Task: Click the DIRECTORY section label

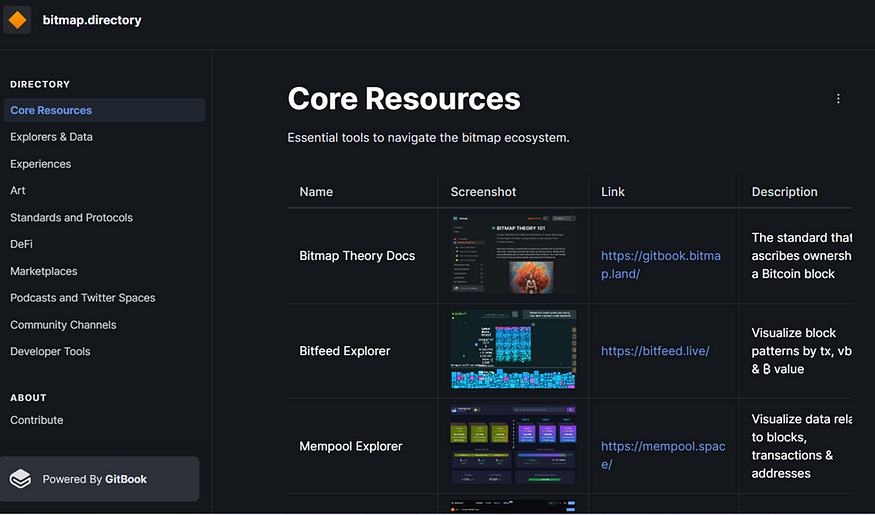Action: click(x=40, y=84)
